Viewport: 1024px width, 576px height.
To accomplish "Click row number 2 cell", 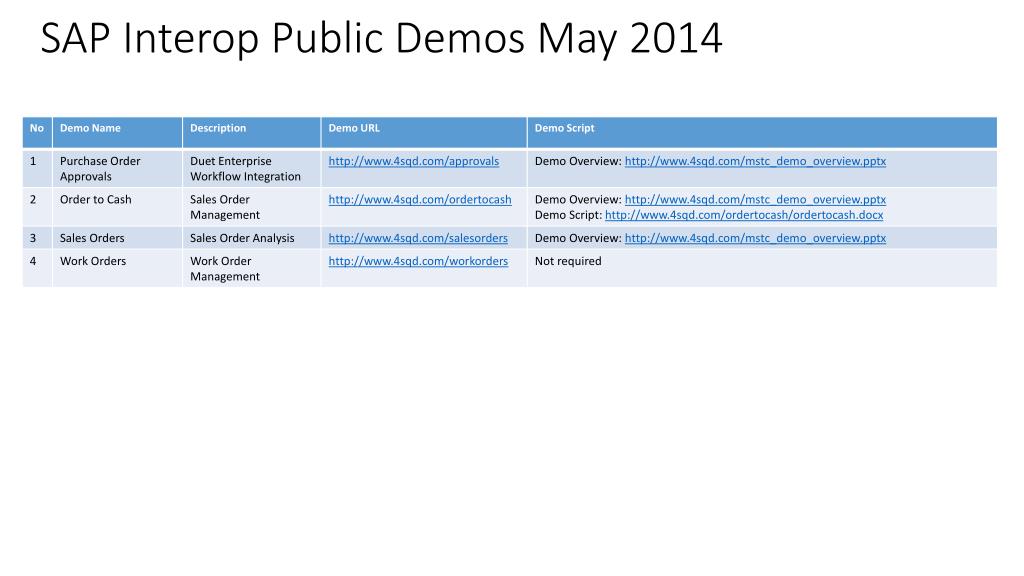I will (x=37, y=208).
